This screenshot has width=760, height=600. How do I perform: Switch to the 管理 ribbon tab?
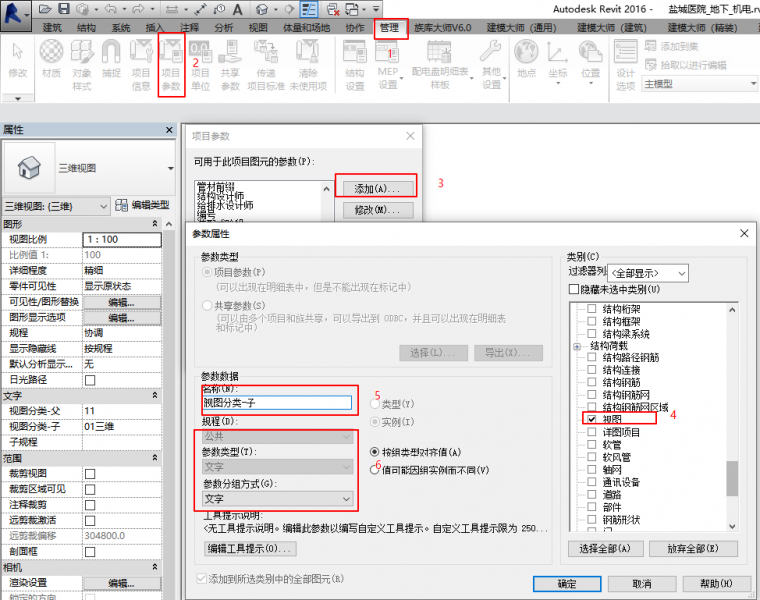pyautogui.click(x=387, y=27)
